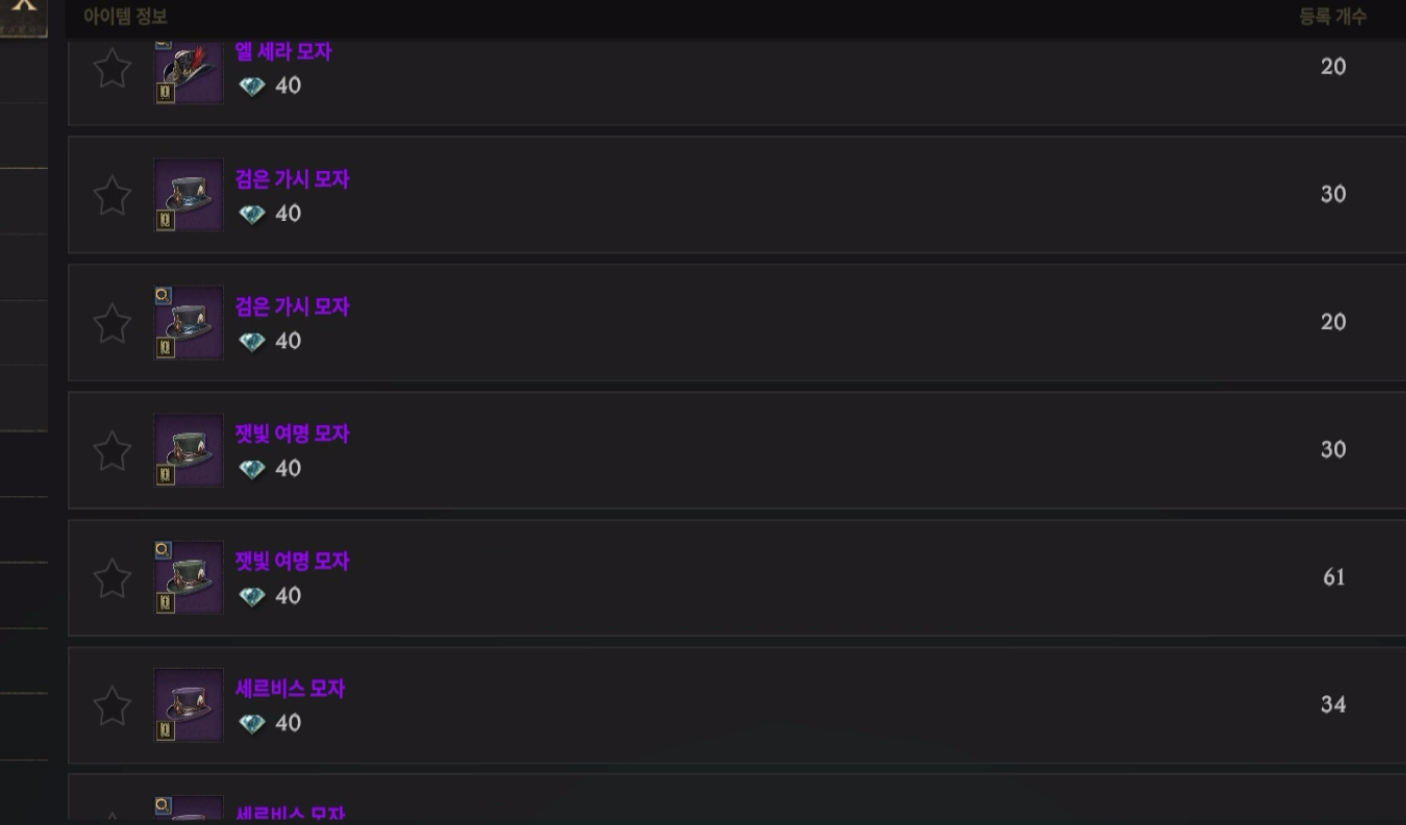Toggle star on 검은 가시 모자 with 30 listings
The image size is (1406, 825).
(112, 195)
